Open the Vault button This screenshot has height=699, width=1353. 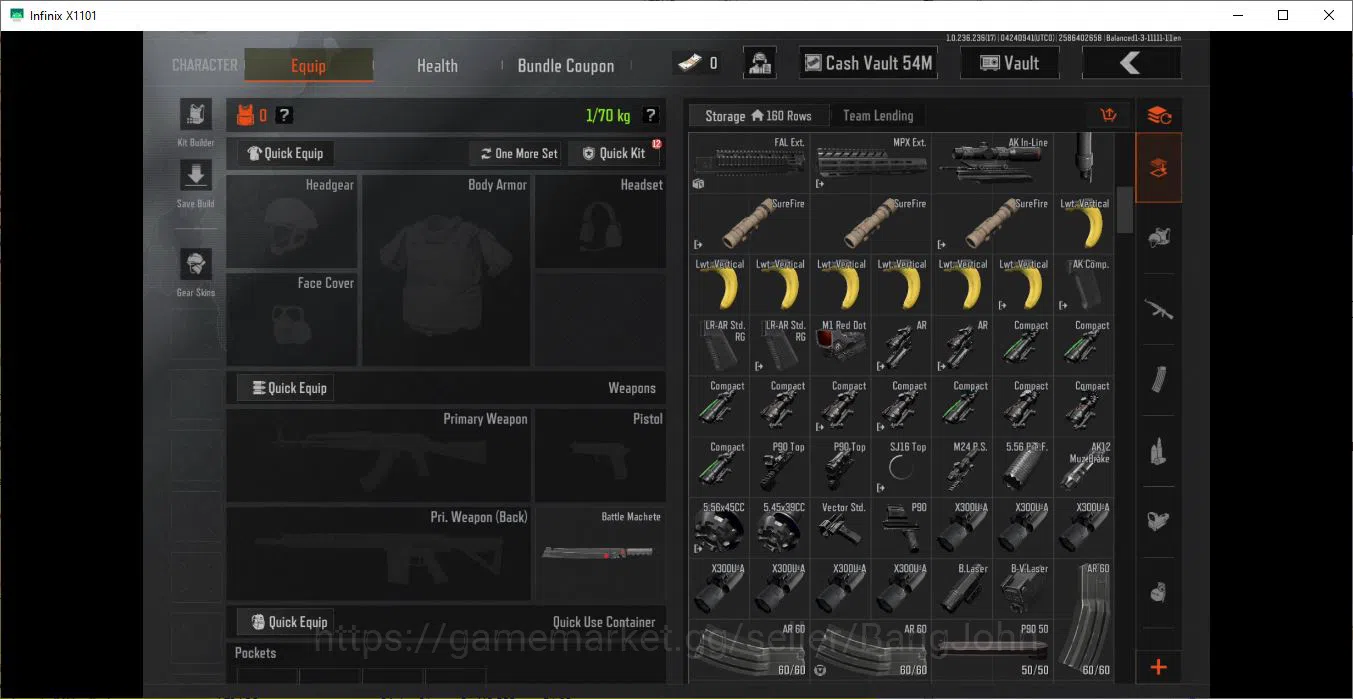pyautogui.click(x=1010, y=63)
